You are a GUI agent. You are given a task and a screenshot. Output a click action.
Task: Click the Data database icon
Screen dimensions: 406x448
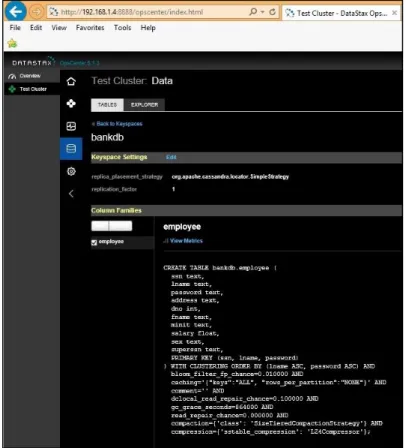71,149
